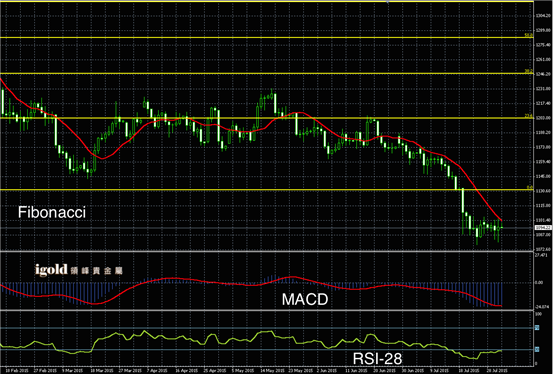Viewport: 553px width, 374px height.
Task: Click the RSI lower threshold level marker
Action: [537, 349]
